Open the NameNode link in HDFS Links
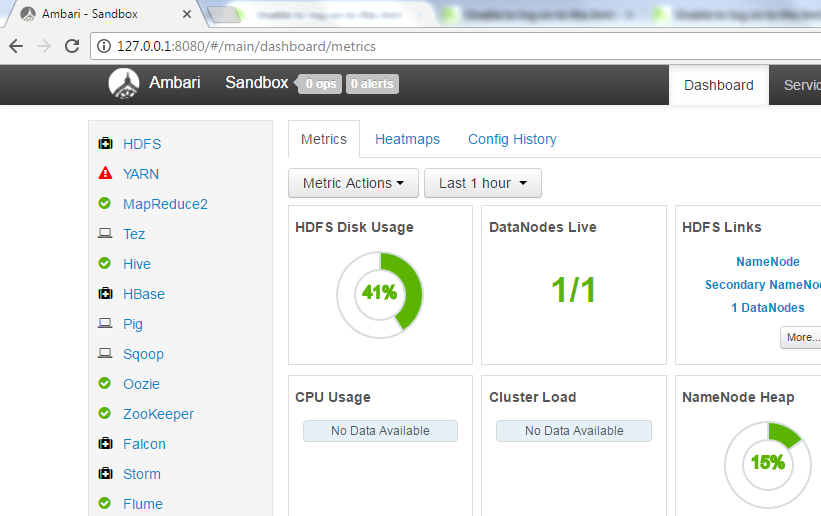This screenshot has height=516, width=821. (768, 261)
